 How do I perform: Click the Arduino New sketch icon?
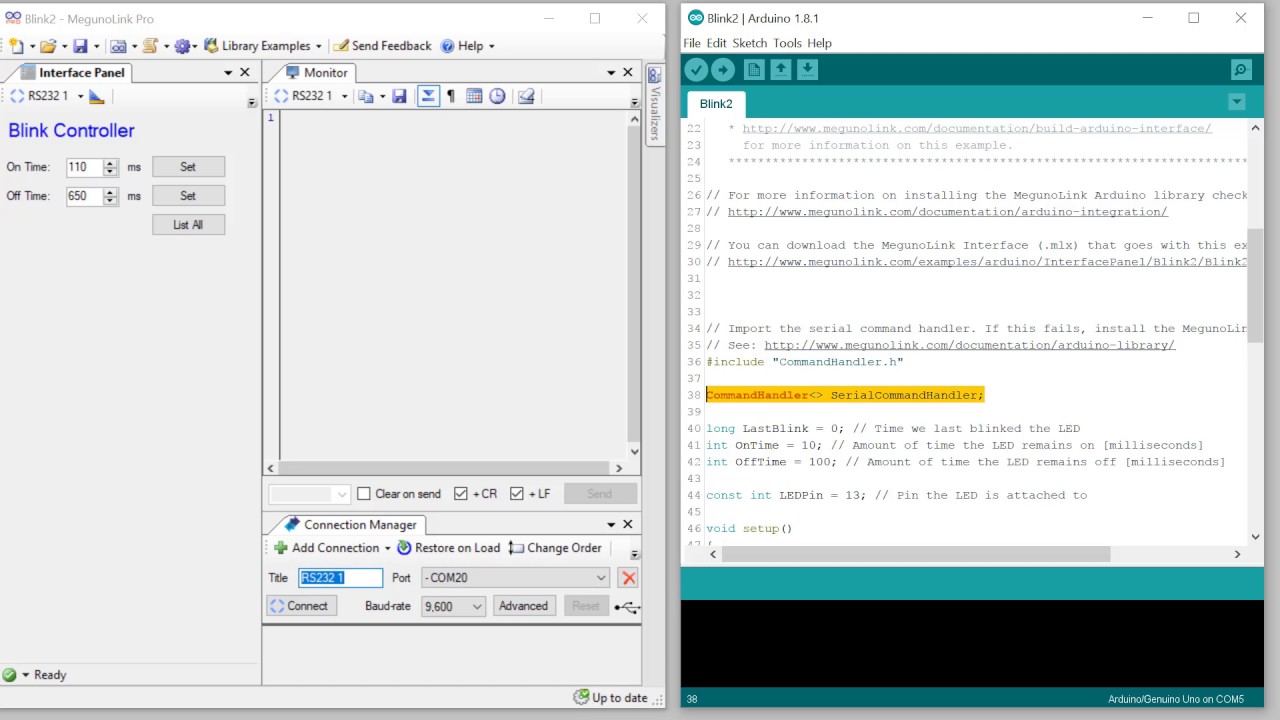[x=754, y=69]
